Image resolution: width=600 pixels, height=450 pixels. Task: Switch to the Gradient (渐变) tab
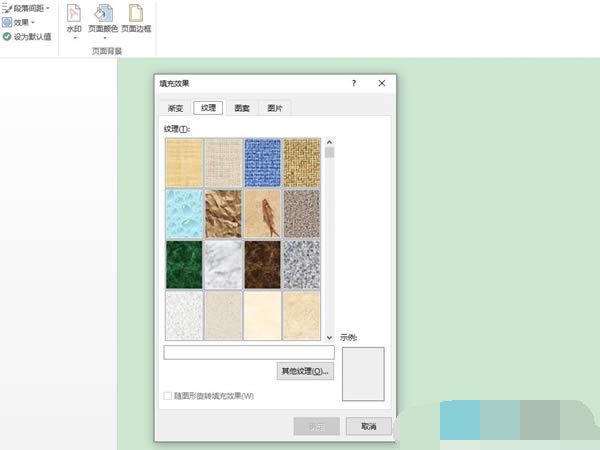[175, 108]
